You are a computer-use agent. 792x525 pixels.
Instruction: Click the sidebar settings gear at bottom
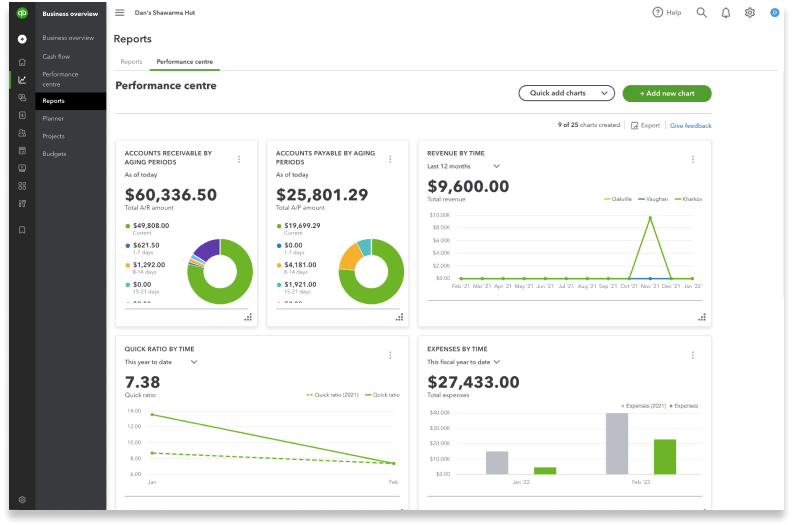(22, 500)
